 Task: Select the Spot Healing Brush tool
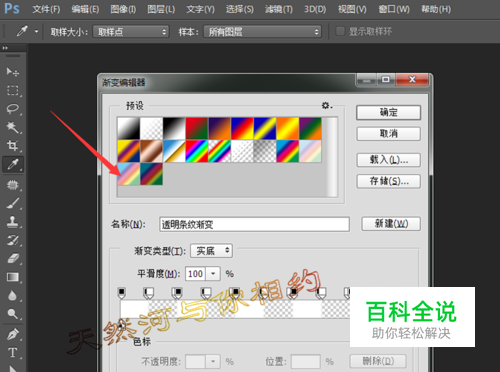13,185
